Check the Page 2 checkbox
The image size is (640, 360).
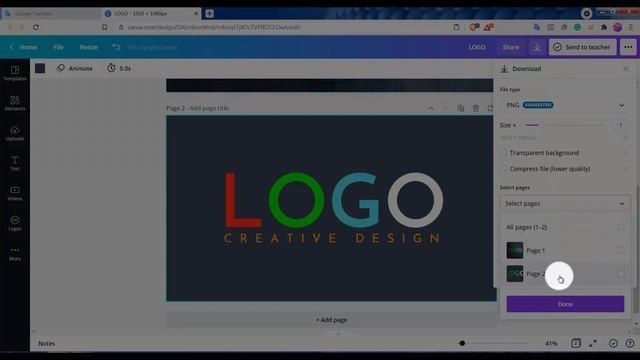[x=620, y=273]
